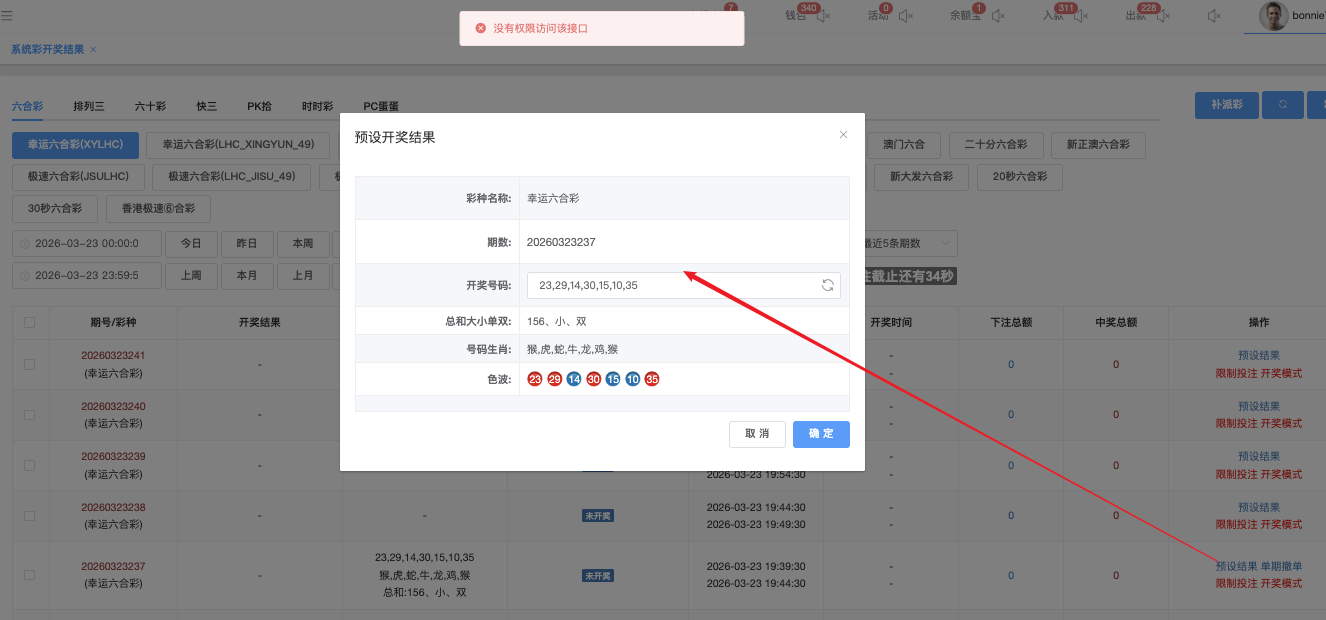Click the blue refresh button beside 补派彩
Image resolution: width=1326 pixels, height=620 pixels.
click(1282, 105)
